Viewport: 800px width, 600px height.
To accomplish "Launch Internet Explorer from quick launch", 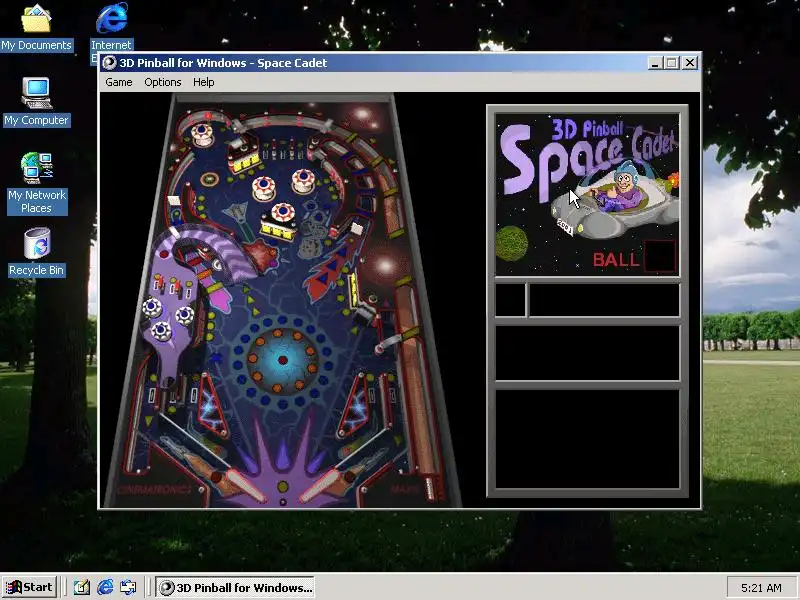I will tap(105, 587).
